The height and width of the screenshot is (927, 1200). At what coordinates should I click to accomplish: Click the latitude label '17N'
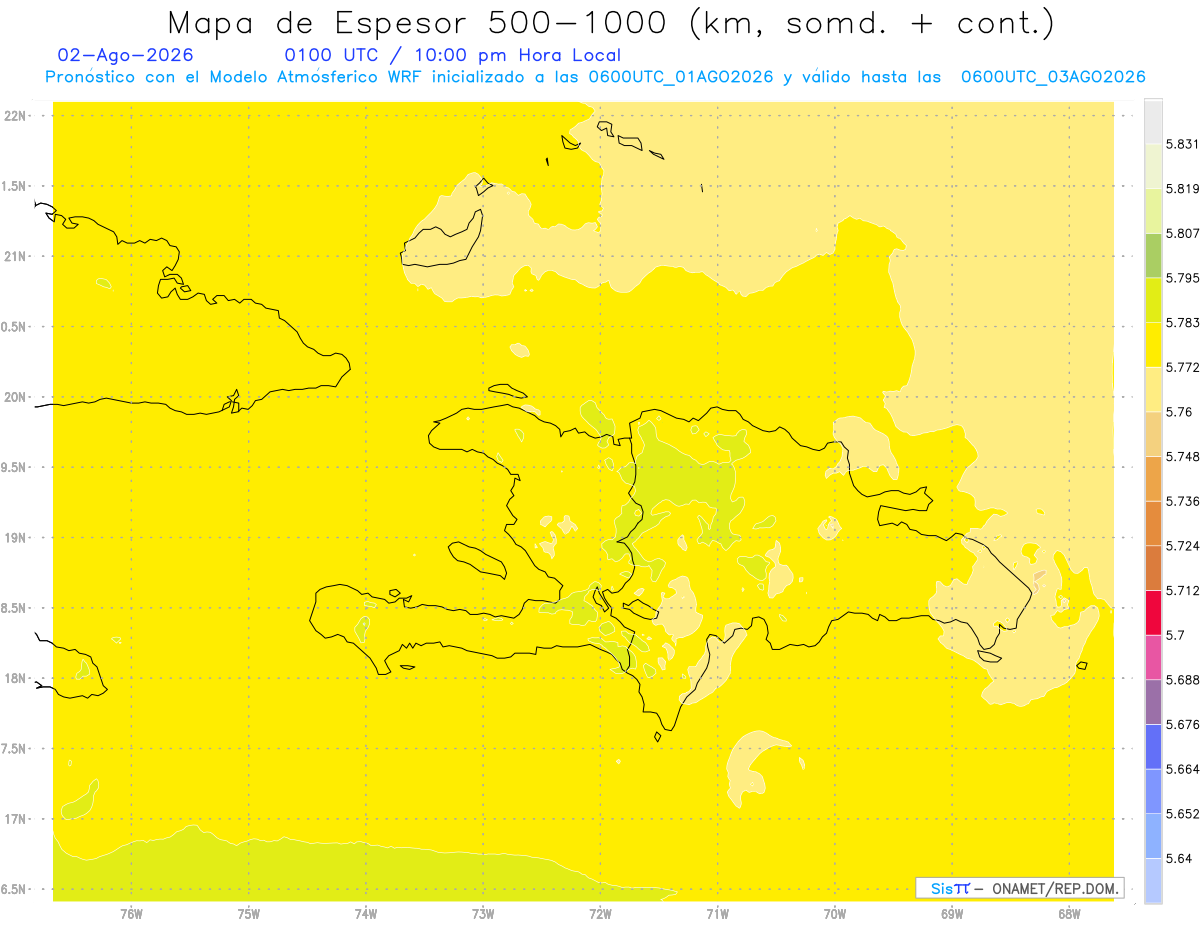[15, 819]
